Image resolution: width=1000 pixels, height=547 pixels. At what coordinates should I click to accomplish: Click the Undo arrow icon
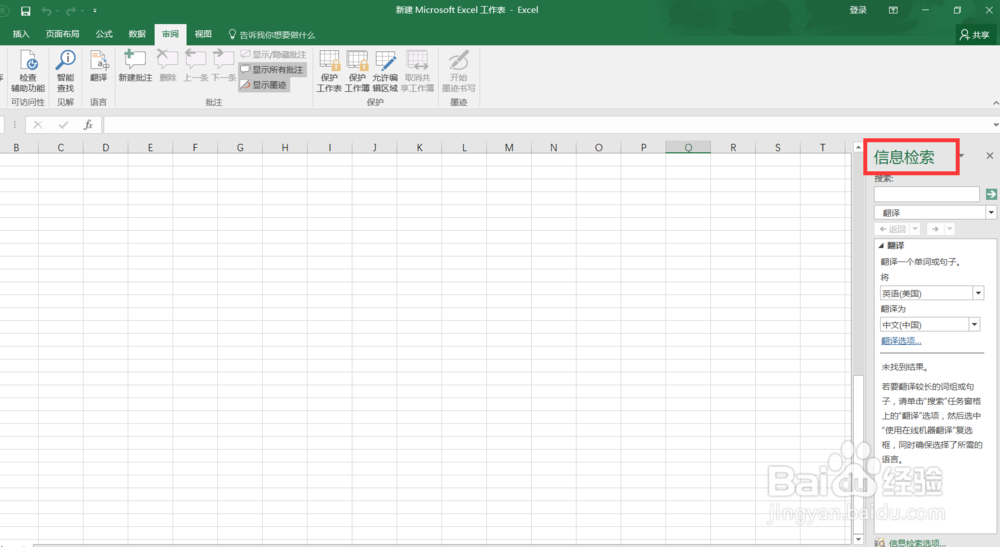[47, 11]
